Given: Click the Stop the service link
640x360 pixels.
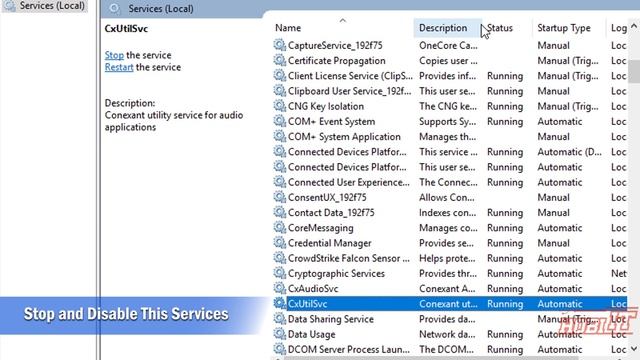Looking at the screenshot, I should coord(114,55).
